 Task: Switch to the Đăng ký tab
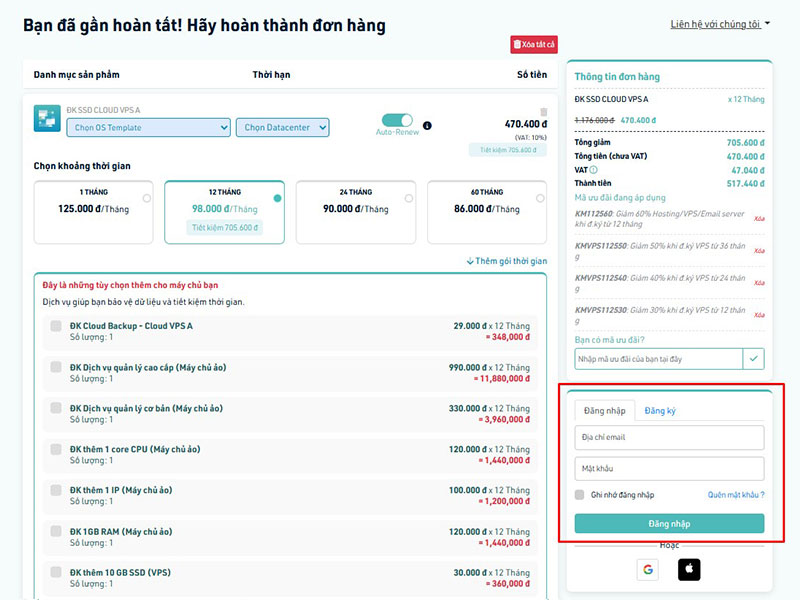[x=660, y=411]
